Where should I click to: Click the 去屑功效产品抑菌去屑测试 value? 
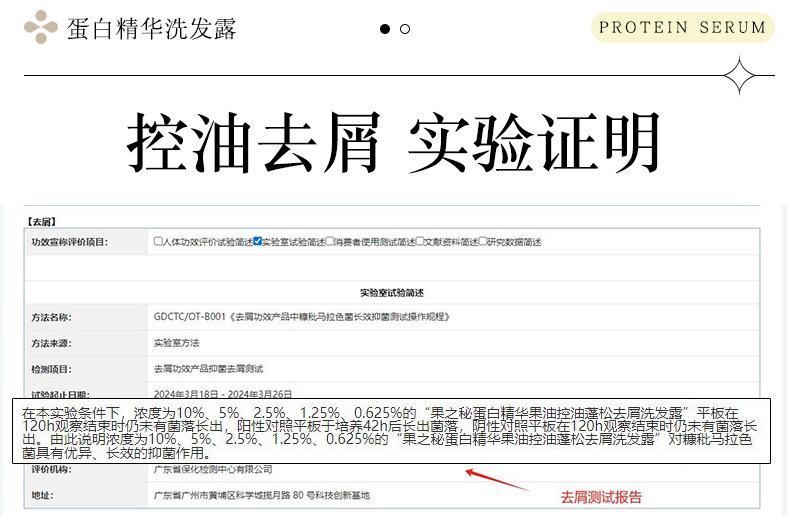pos(208,369)
